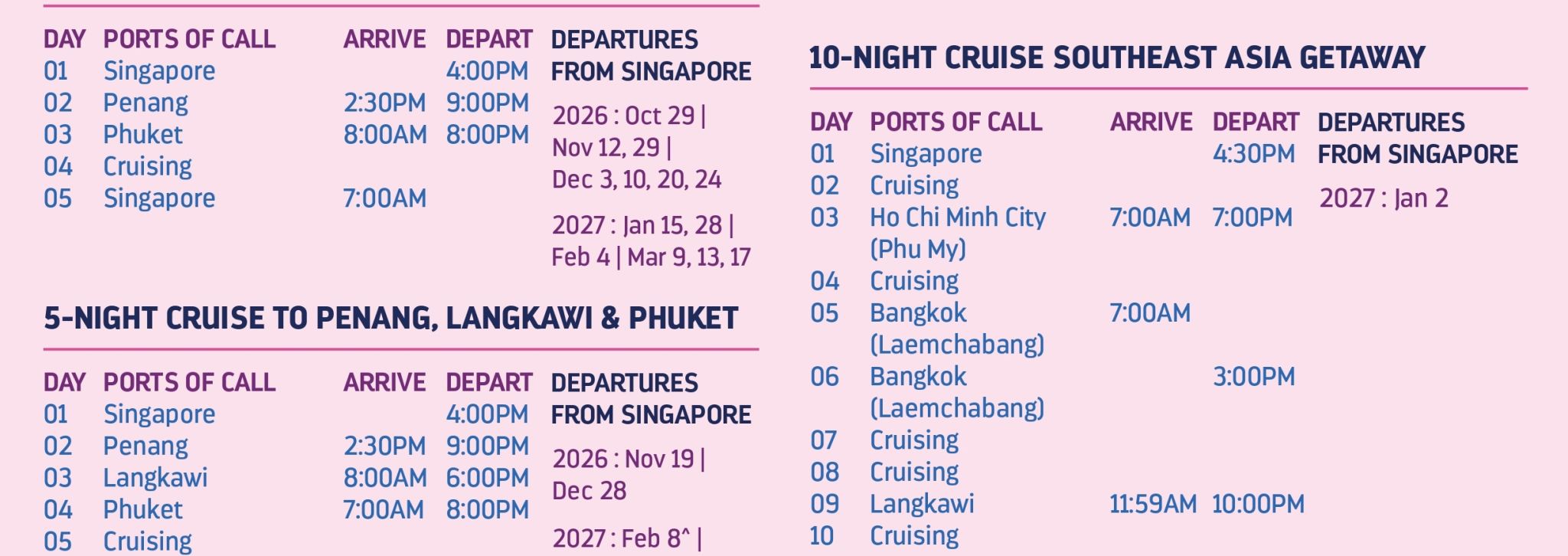This screenshot has height=556, width=1568.
Task: Select Singapore 7:00AM arrival on day 05
Action: (384, 198)
